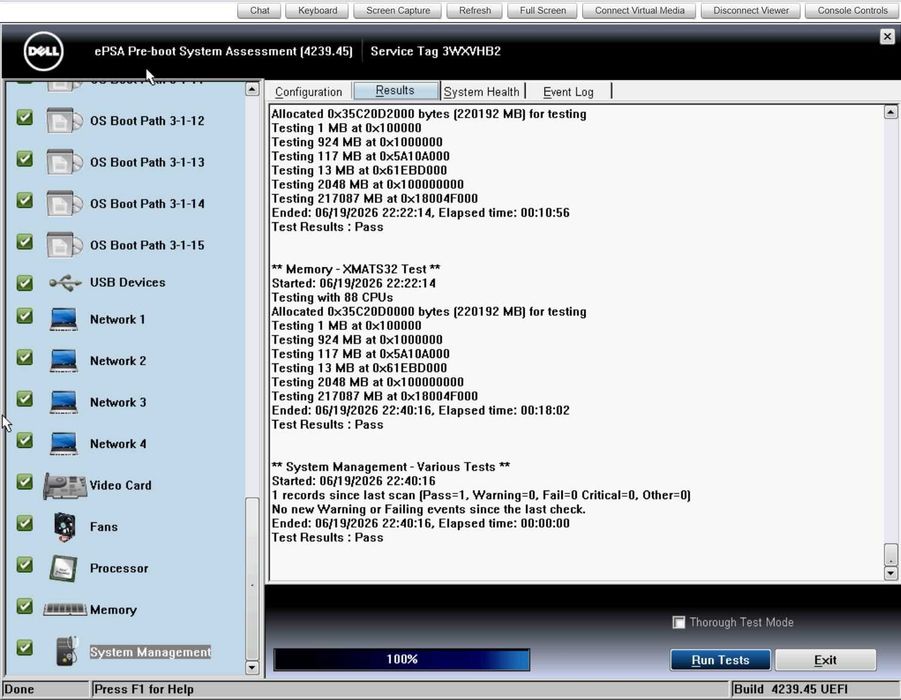Click System Management - Various Tests heading
This screenshot has width=901, height=700.
pos(391,467)
